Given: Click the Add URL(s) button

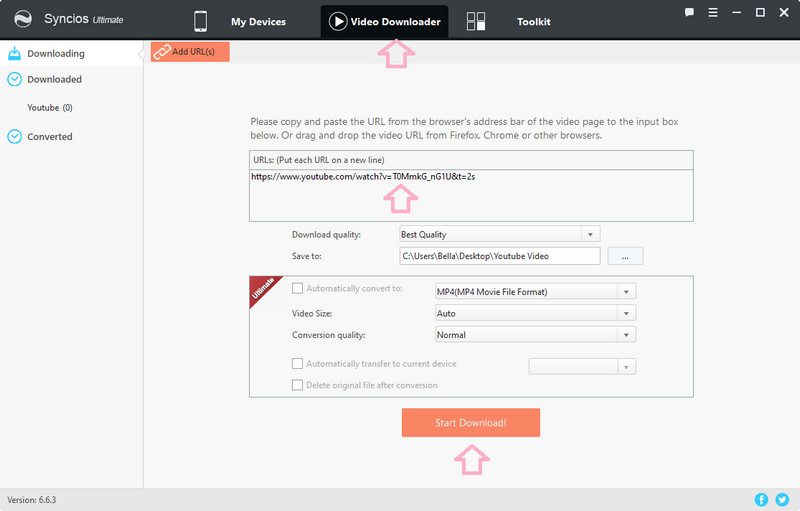Looking at the screenshot, I should click(x=190, y=52).
